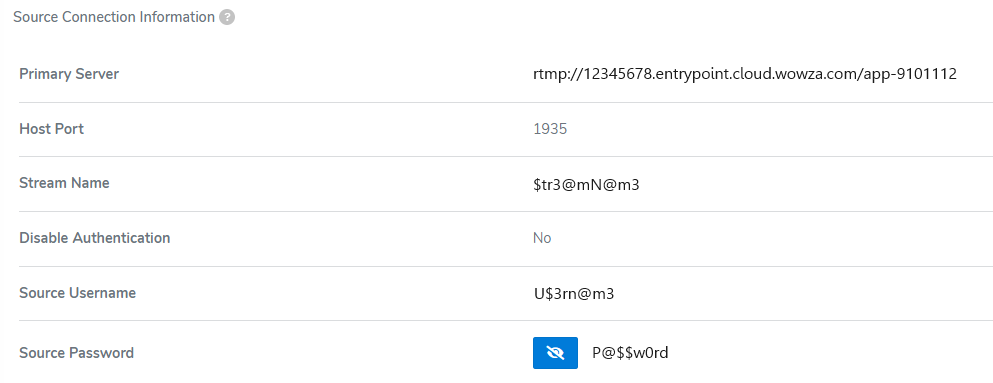Click the Source Username label
The height and width of the screenshot is (383, 993).
coord(77,293)
